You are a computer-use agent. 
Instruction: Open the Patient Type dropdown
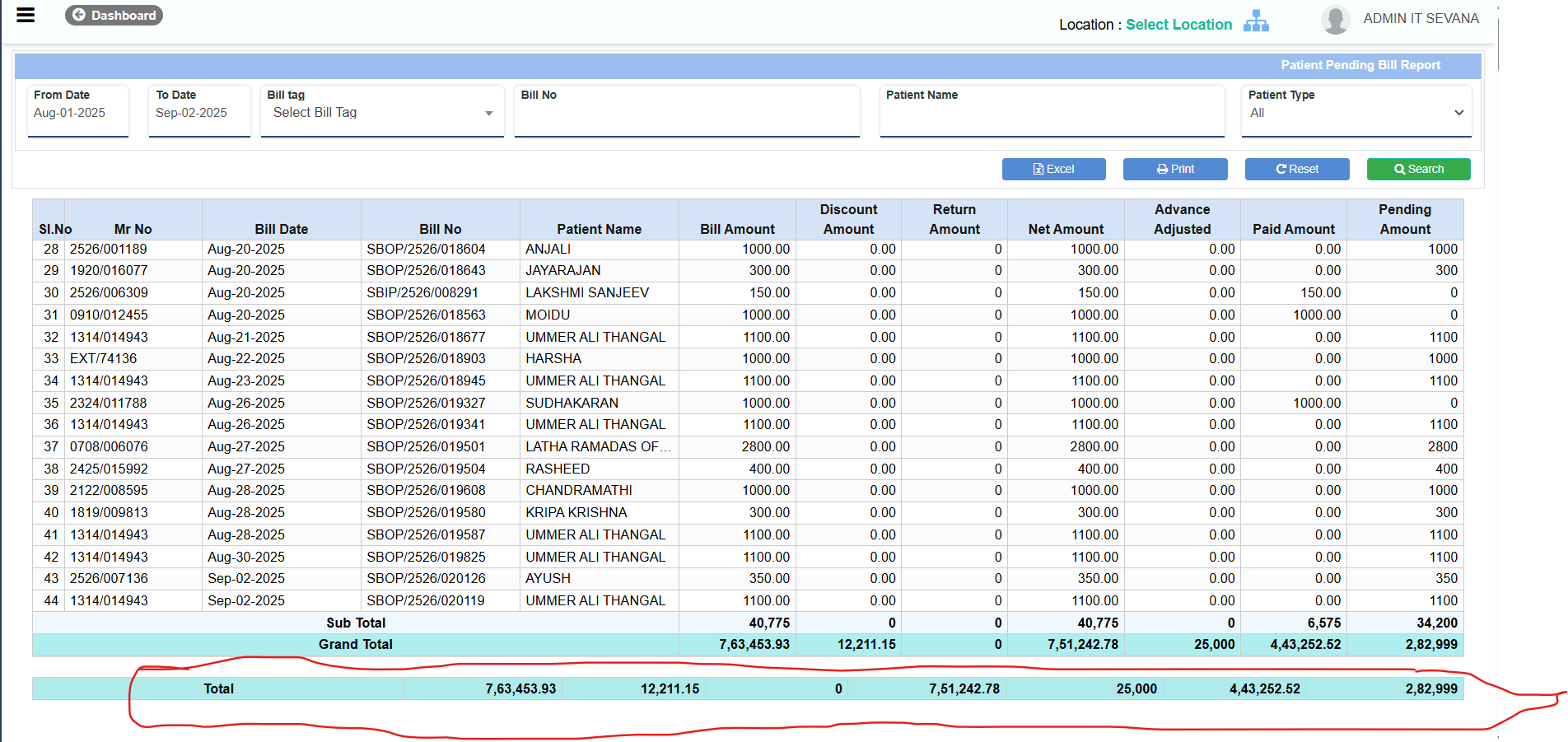coord(1356,113)
